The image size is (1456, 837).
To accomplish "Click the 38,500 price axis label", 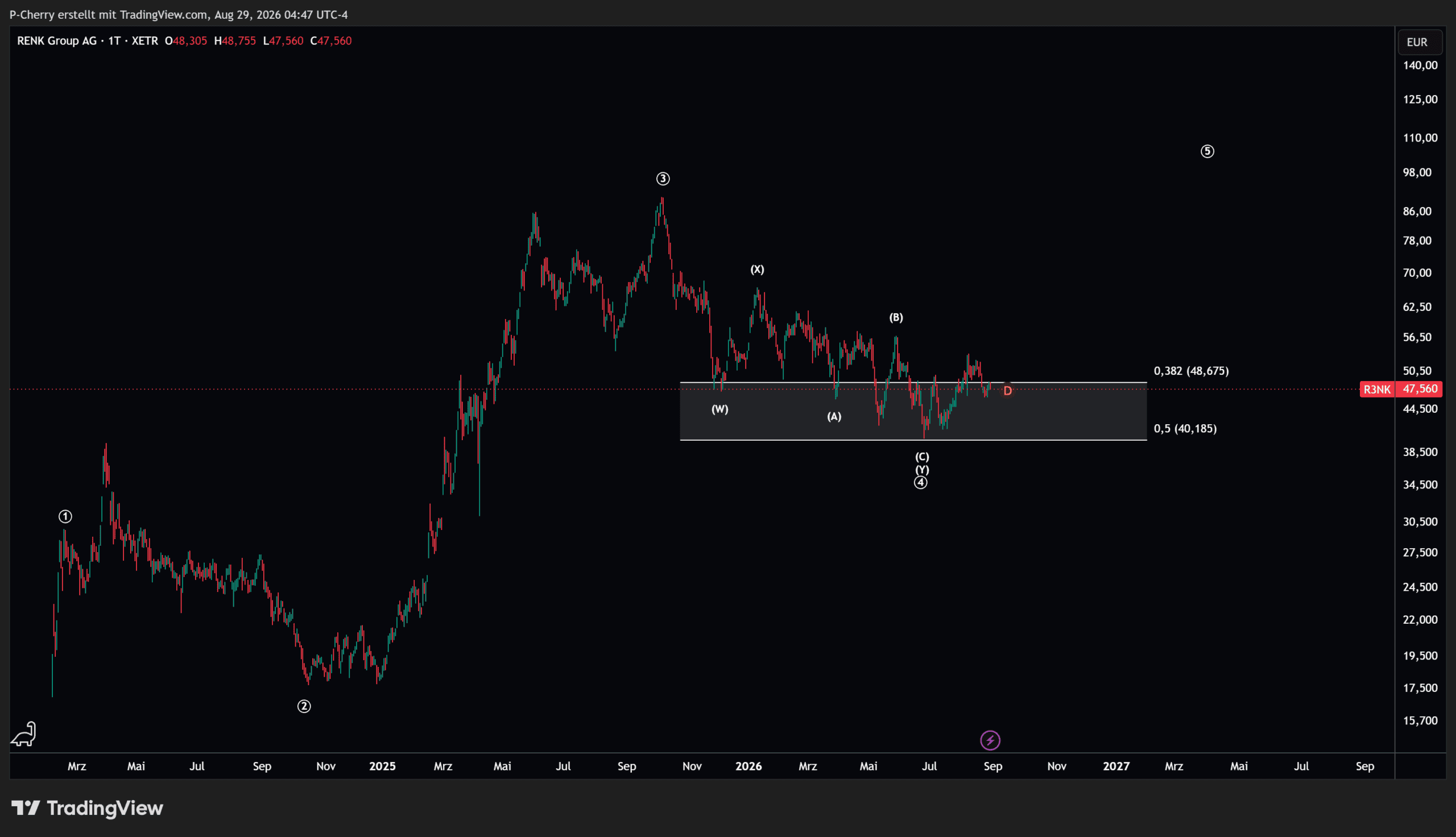I will click(x=1420, y=453).
